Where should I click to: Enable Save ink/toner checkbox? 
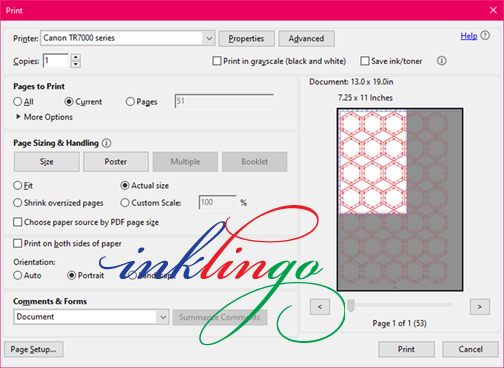(x=365, y=61)
